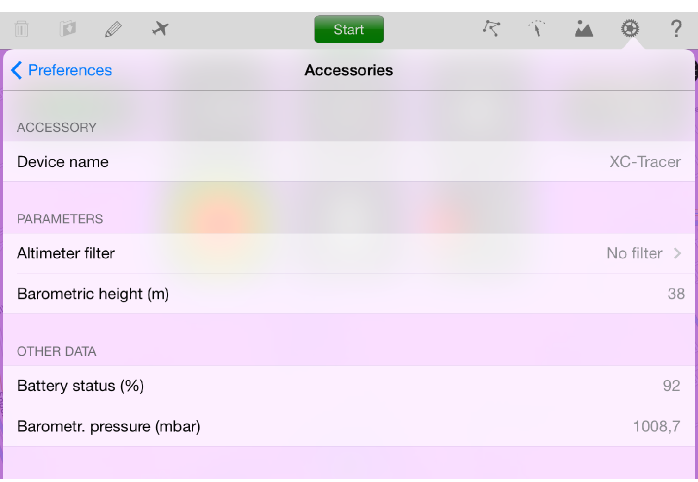
Task: Open the route waypoints icon
Action: (x=491, y=29)
